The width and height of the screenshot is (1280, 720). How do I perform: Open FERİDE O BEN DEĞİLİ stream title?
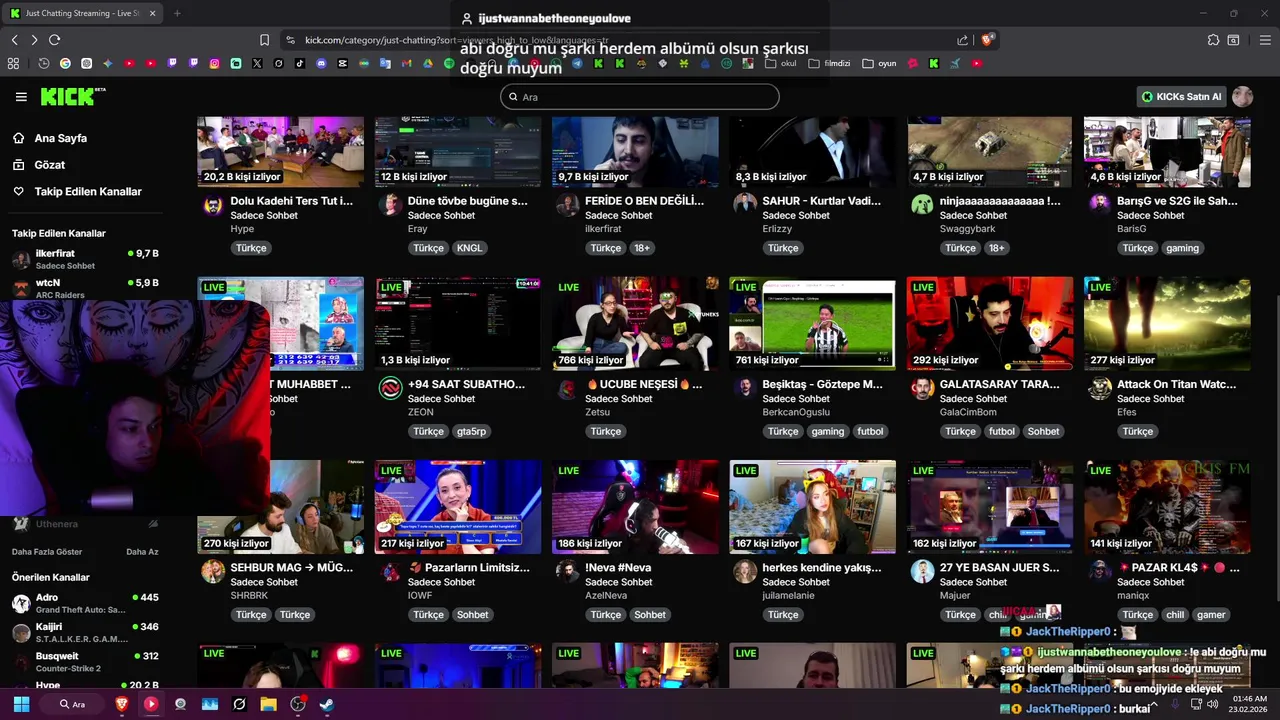644,201
